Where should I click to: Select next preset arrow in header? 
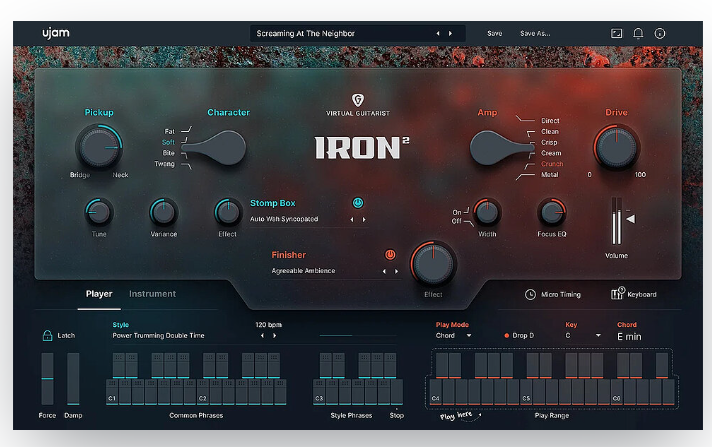tap(450, 34)
